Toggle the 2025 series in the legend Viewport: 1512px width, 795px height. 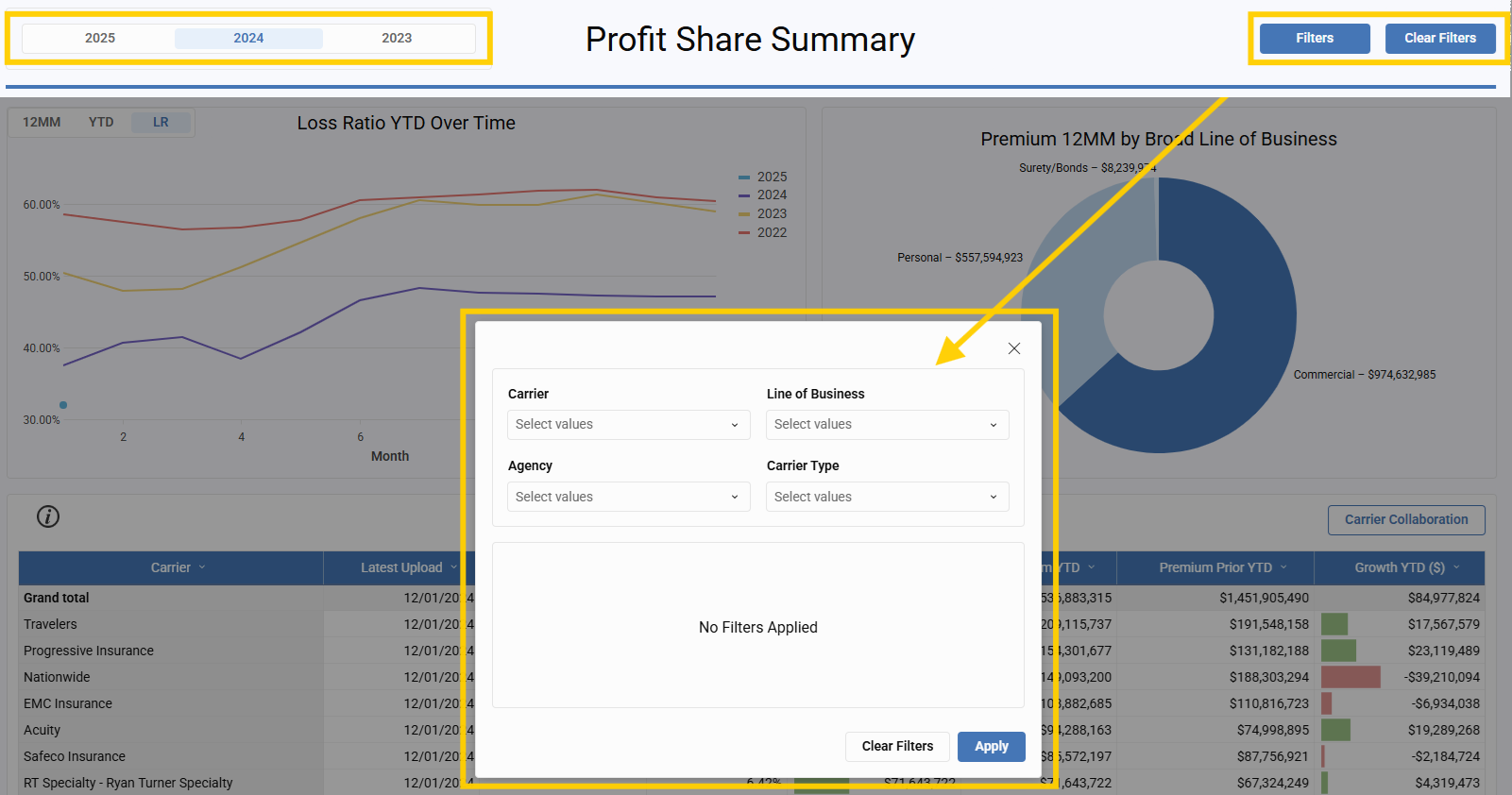point(763,177)
